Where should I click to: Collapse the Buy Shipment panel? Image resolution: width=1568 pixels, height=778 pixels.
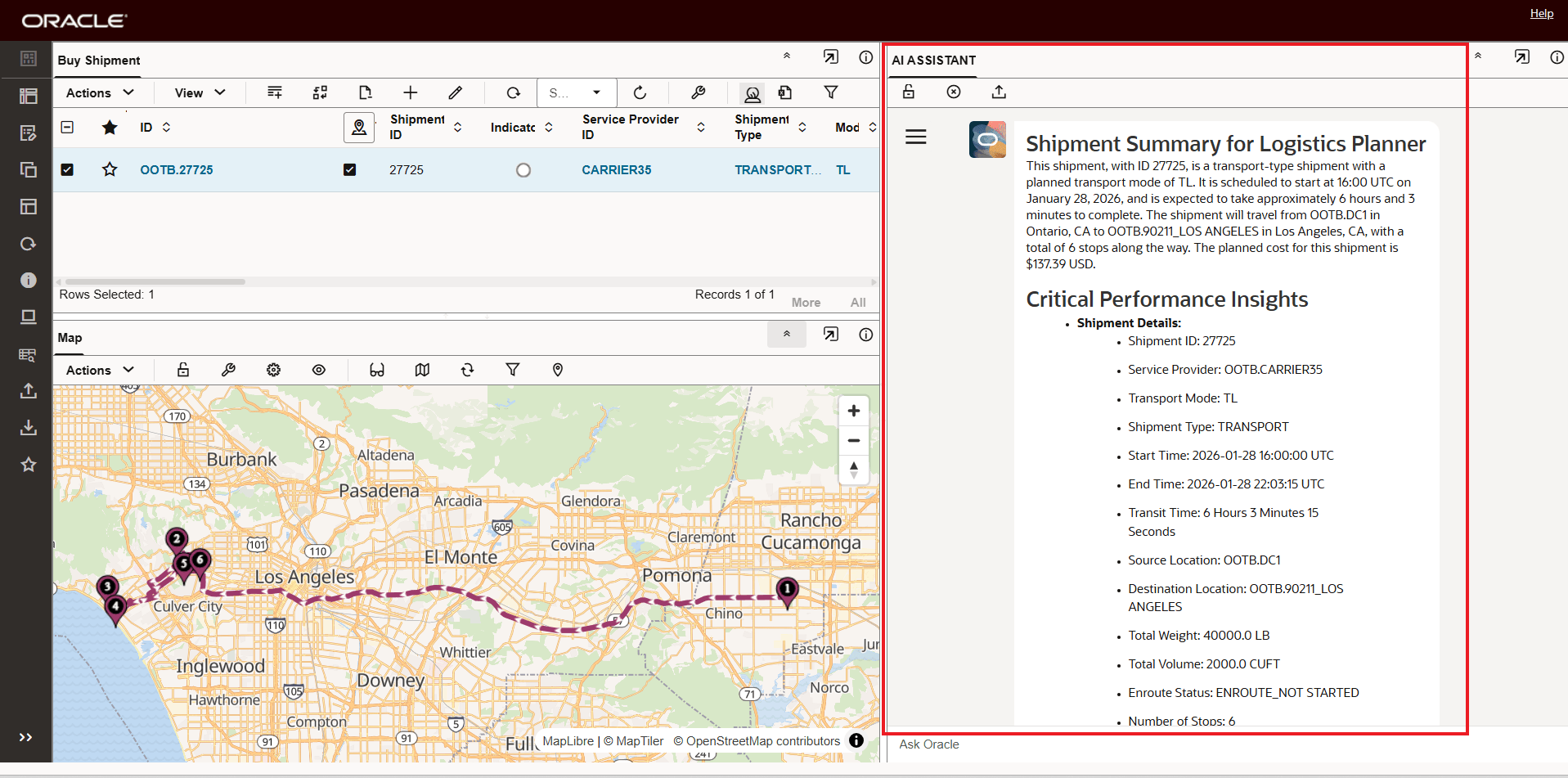787,56
